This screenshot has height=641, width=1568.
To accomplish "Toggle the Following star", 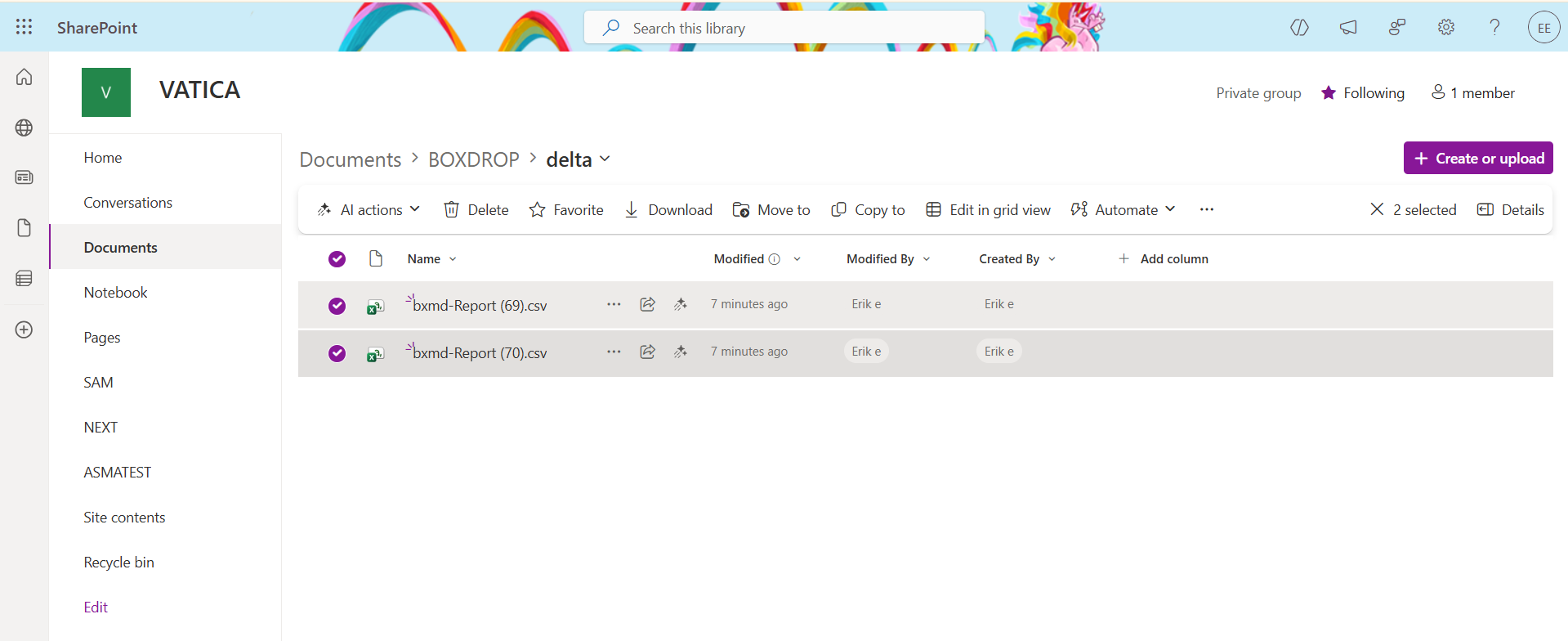I will 1329,93.
